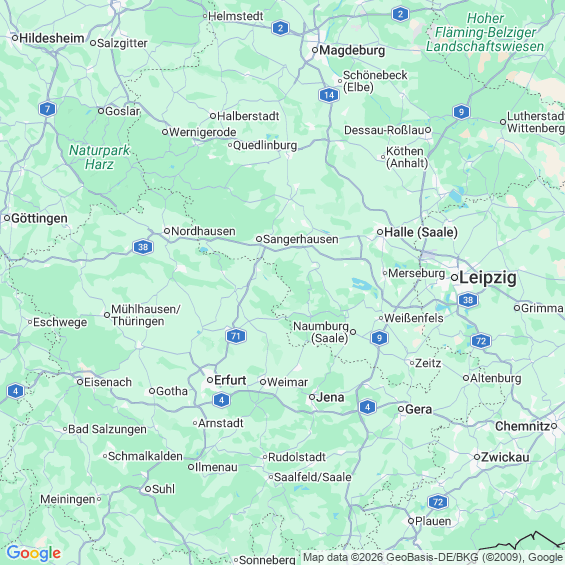
Task: Select the A14 highway shield near Schönebeck
Action: [x=329, y=95]
